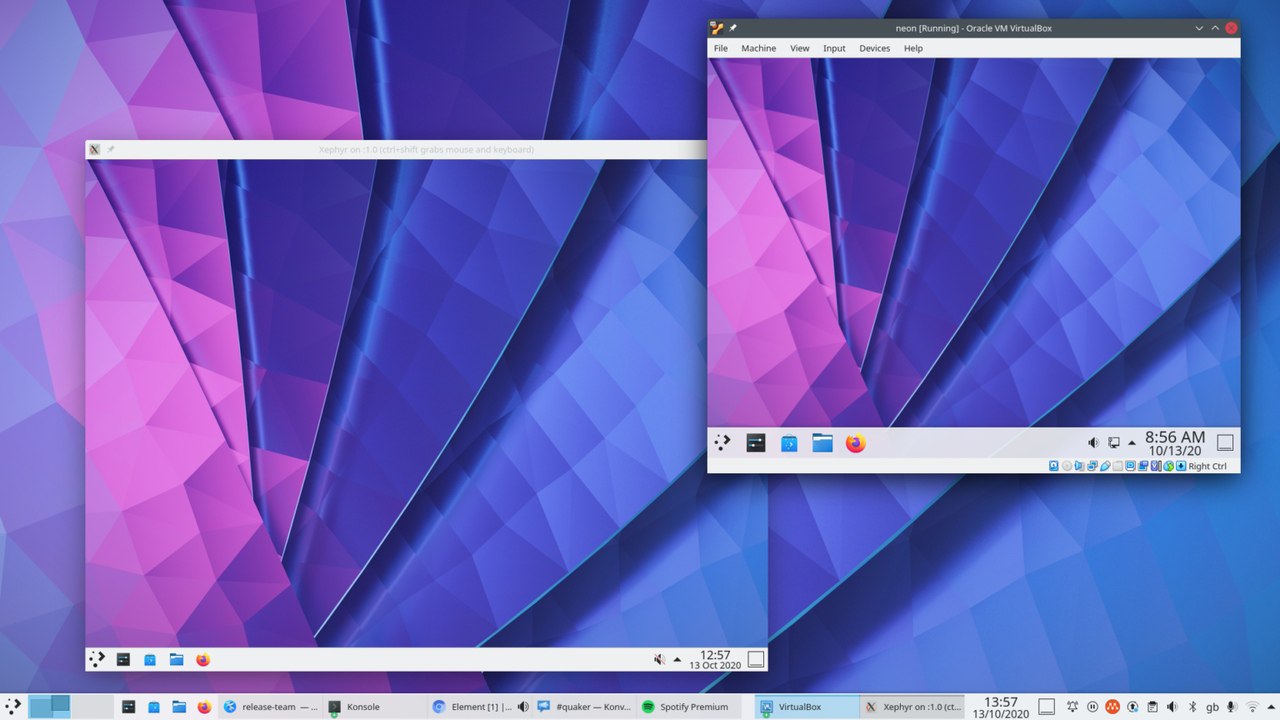
Task: Click the muted volume icon in Xephyr
Action: (x=658, y=659)
